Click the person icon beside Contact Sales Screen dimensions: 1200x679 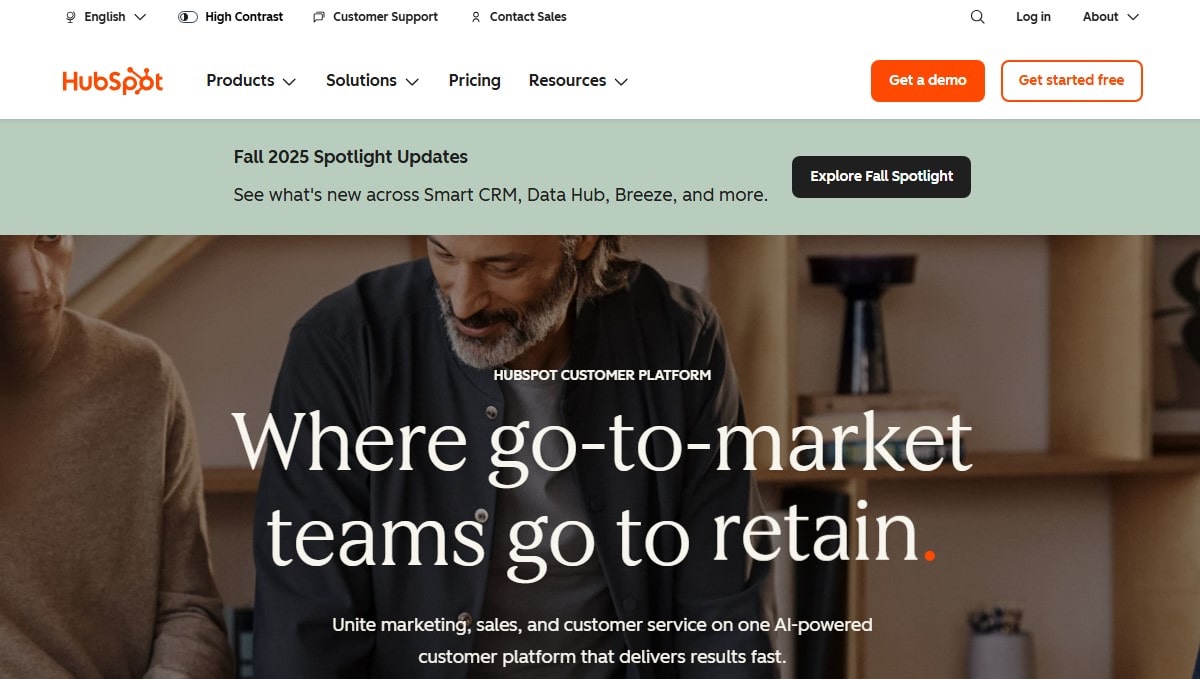[475, 17]
